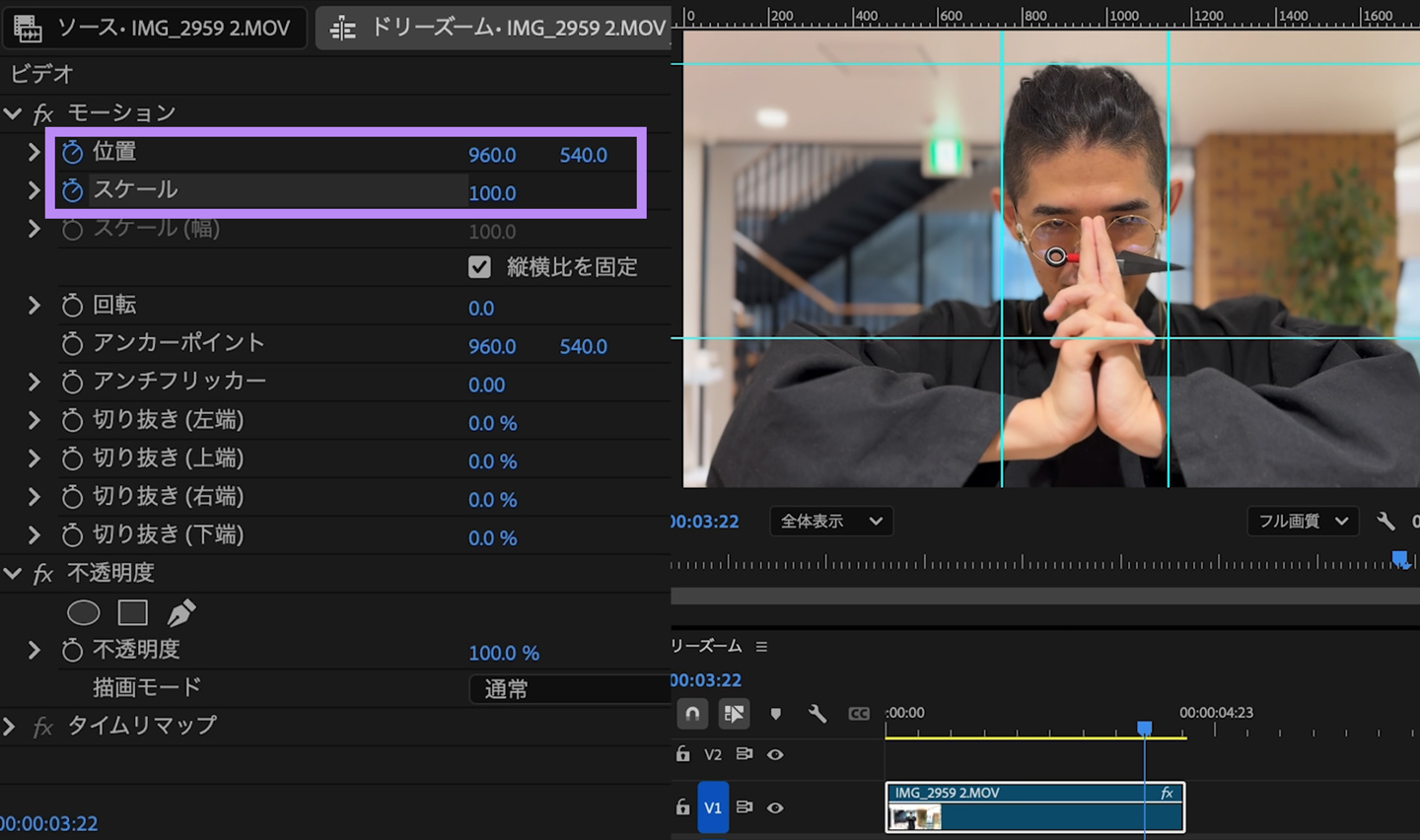Expand the 回転 property row
1420x840 pixels.
[x=35, y=306]
